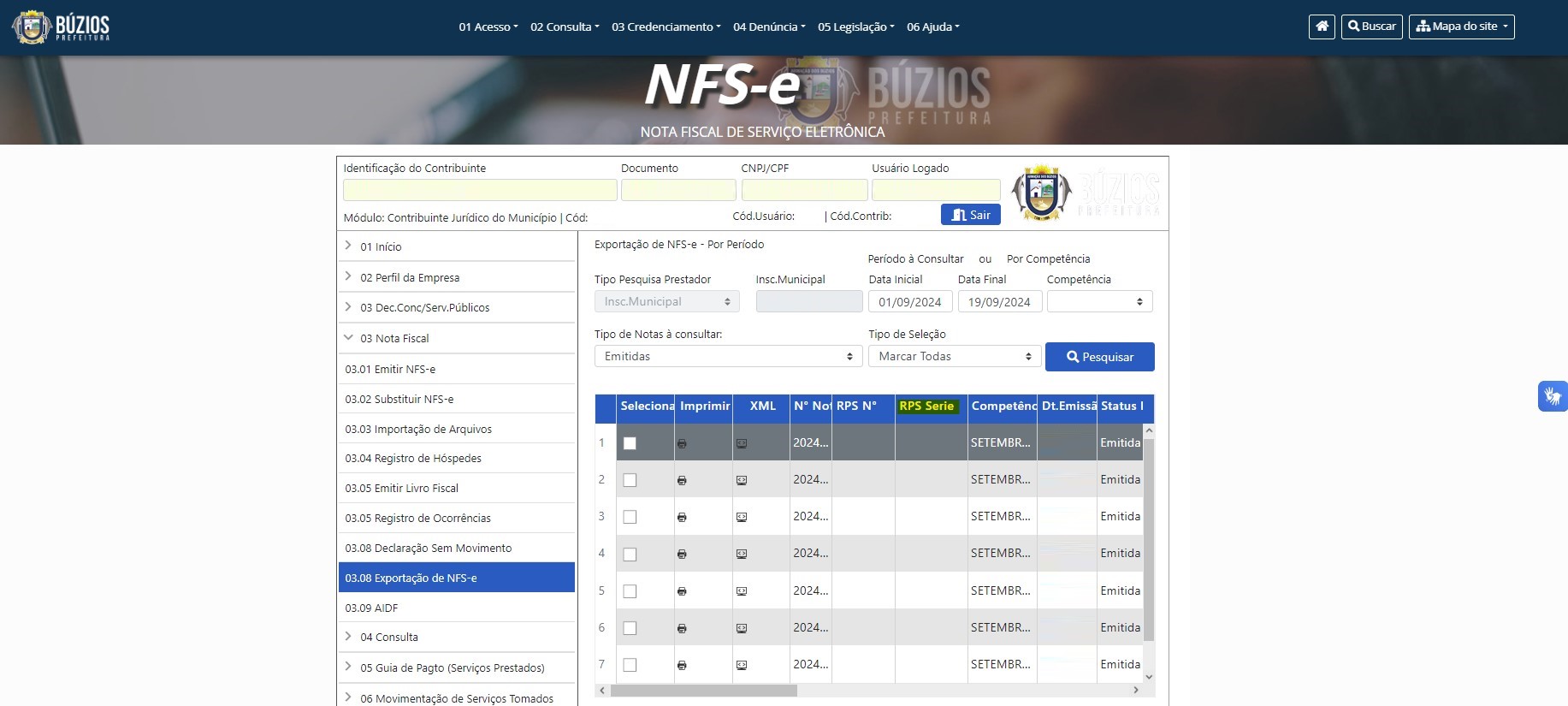The width and height of the screenshot is (1568, 706).
Task: Open XML for row 1 note
Action: [x=742, y=443]
